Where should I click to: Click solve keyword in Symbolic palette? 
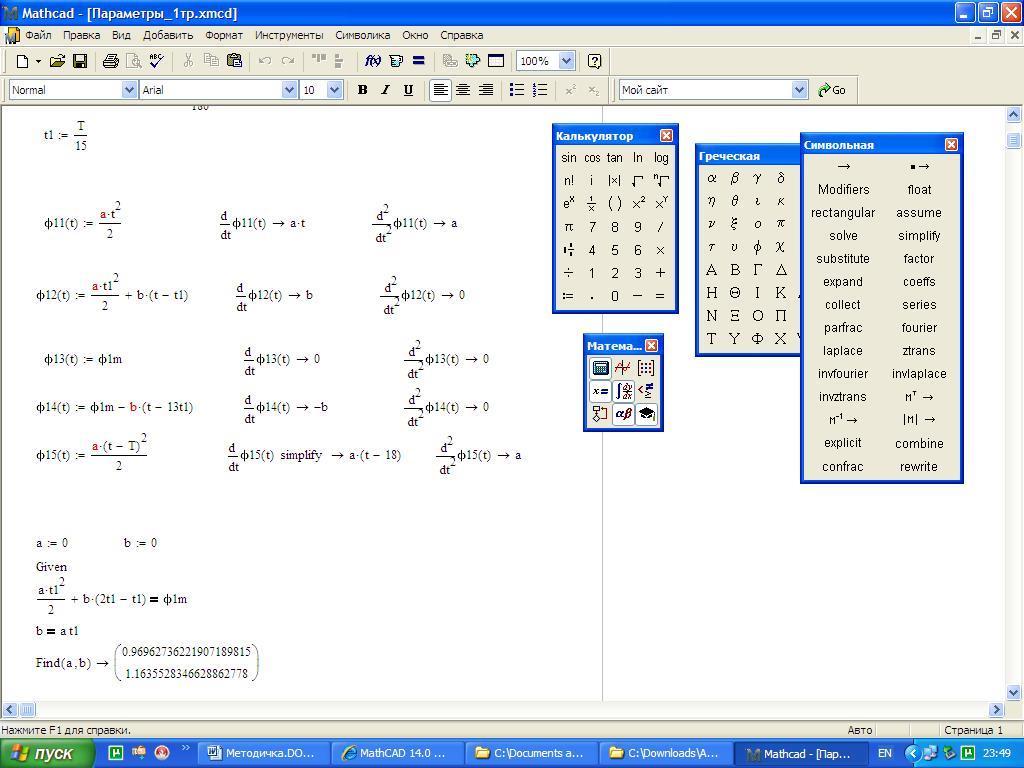tap(843, 236)
